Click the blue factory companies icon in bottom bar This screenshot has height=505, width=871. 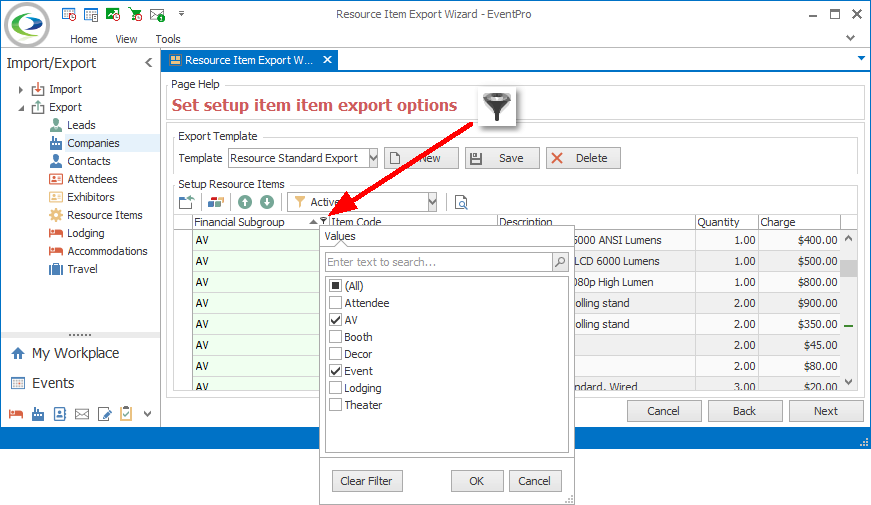38,414
